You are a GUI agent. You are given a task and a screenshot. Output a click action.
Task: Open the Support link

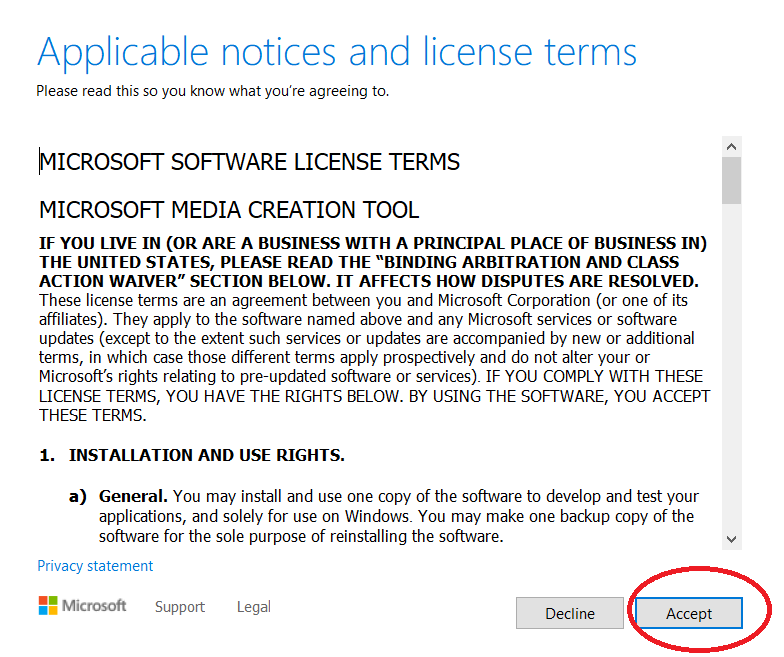tap(180, 607)
